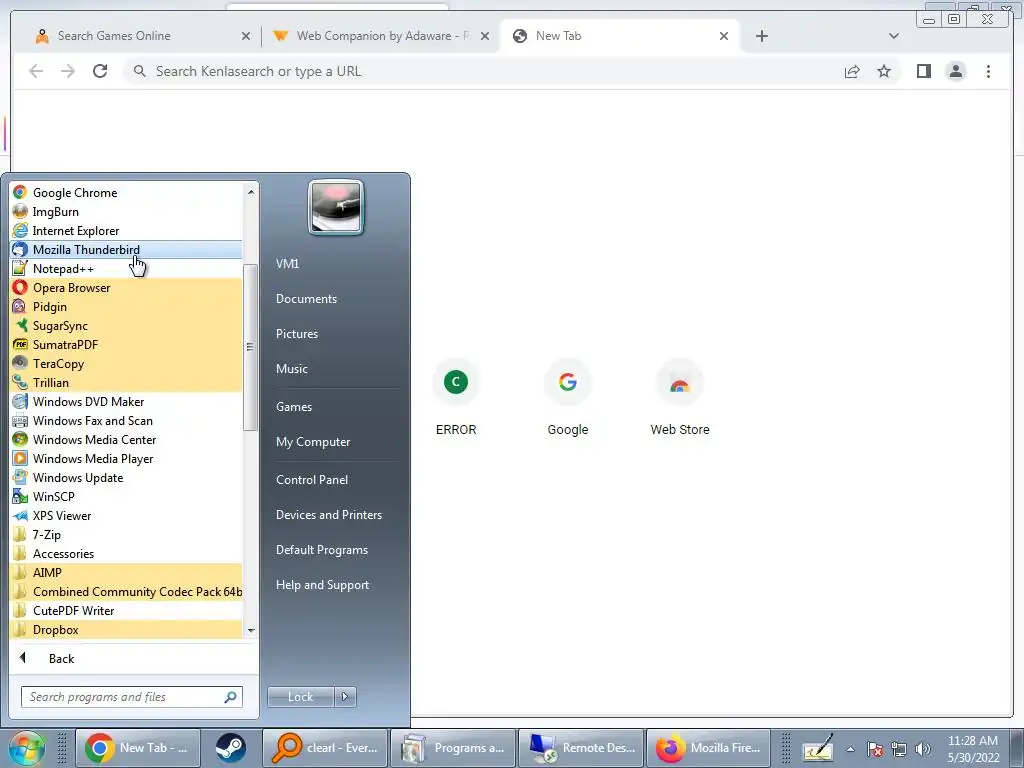
Task: Expand Combined Community Codec Pack folder
Action: pos(127,590)
